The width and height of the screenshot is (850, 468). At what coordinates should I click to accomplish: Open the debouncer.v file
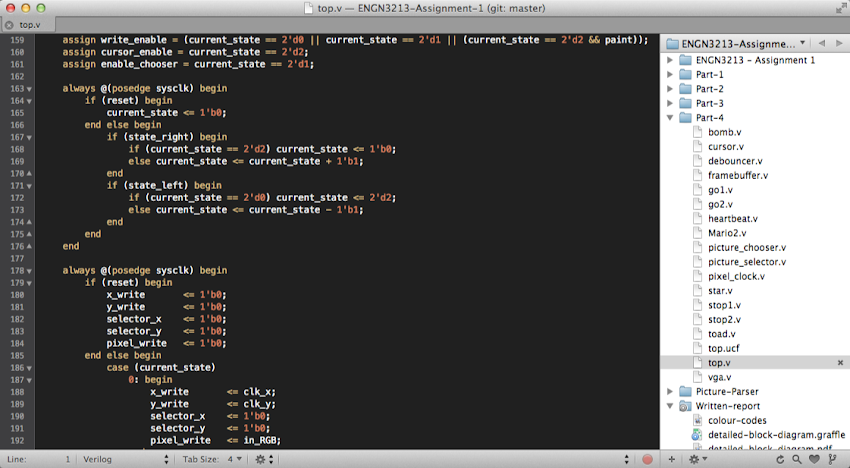click(735, 161)
